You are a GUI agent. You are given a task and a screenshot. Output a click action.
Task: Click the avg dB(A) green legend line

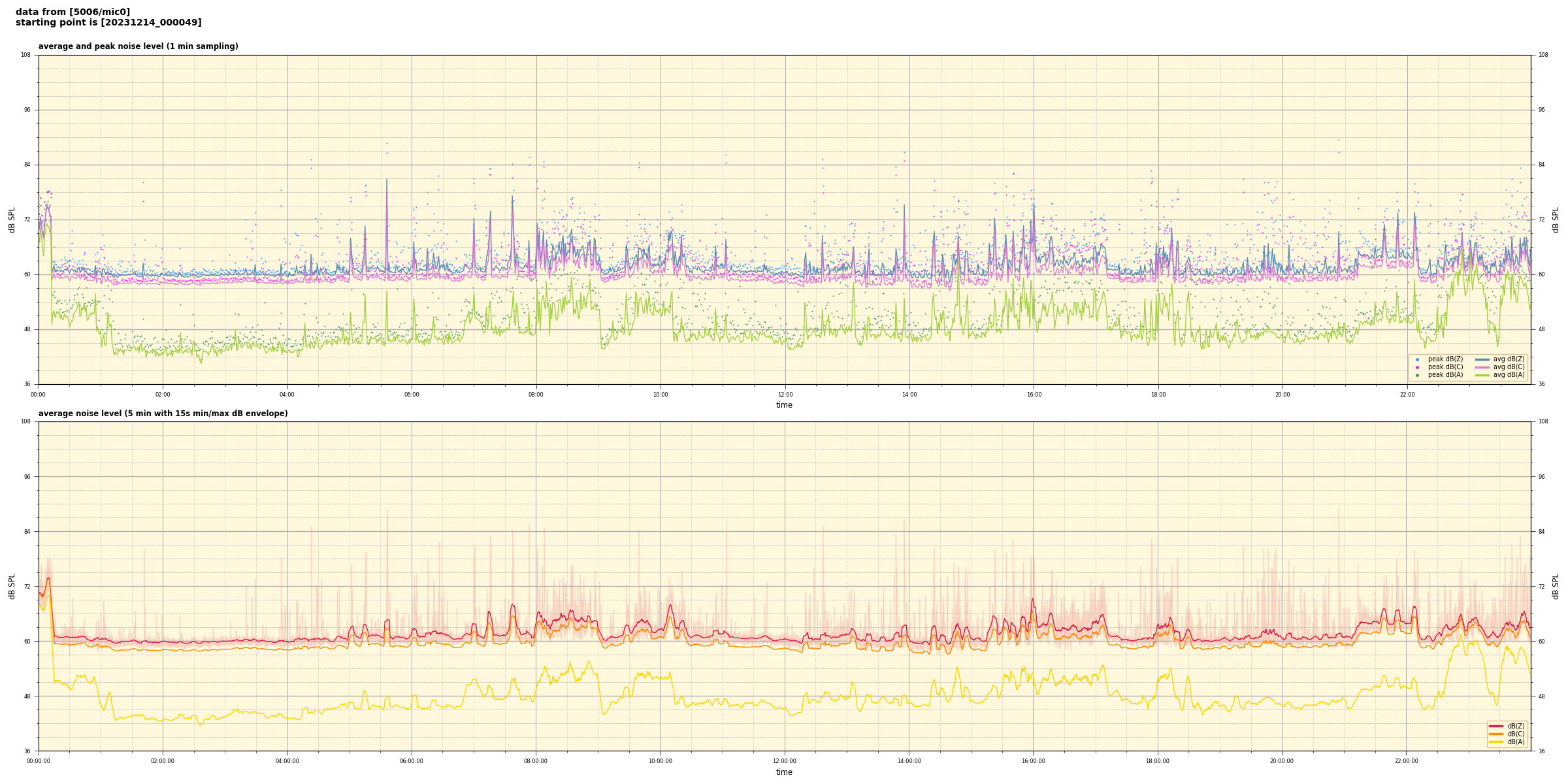(1482, 375)
